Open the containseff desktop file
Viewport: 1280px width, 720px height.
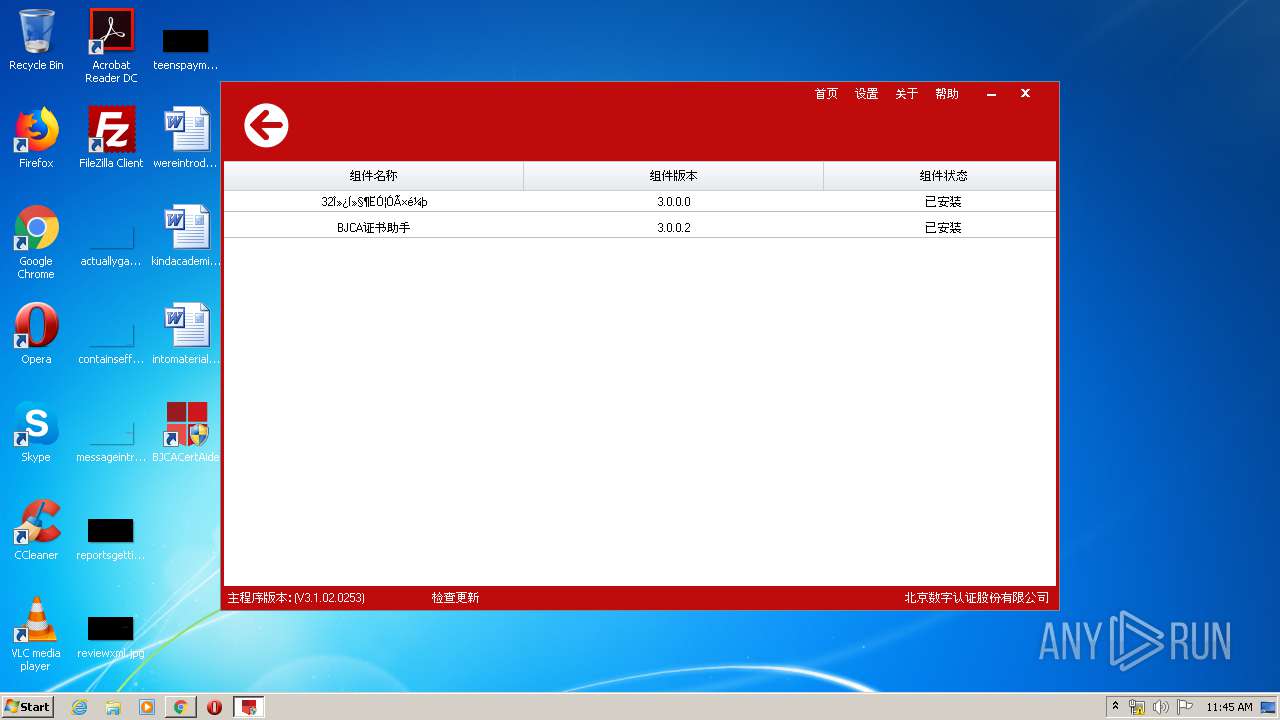tap(111, 341)
